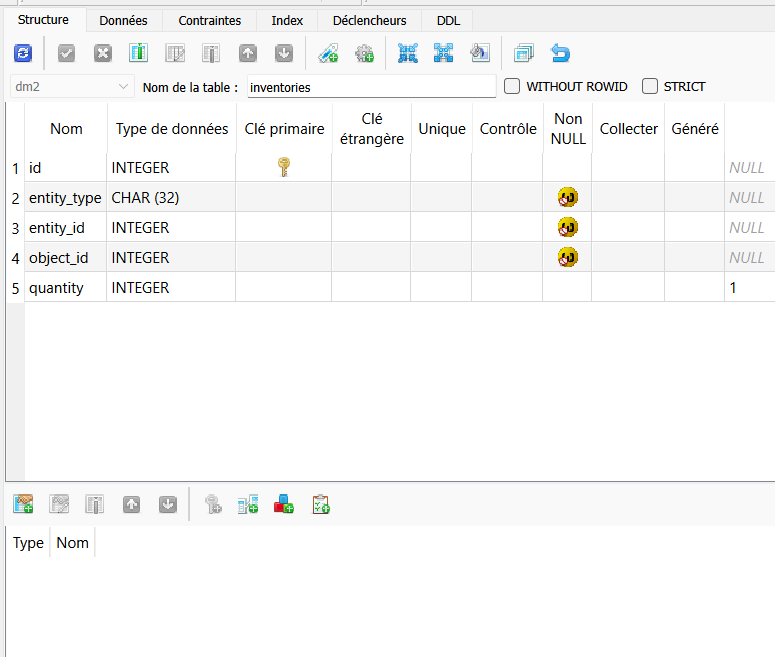Switch to the Données tab
Image resolution: width=775 pixels, height=657 pixels.
[x=123, y=20]
